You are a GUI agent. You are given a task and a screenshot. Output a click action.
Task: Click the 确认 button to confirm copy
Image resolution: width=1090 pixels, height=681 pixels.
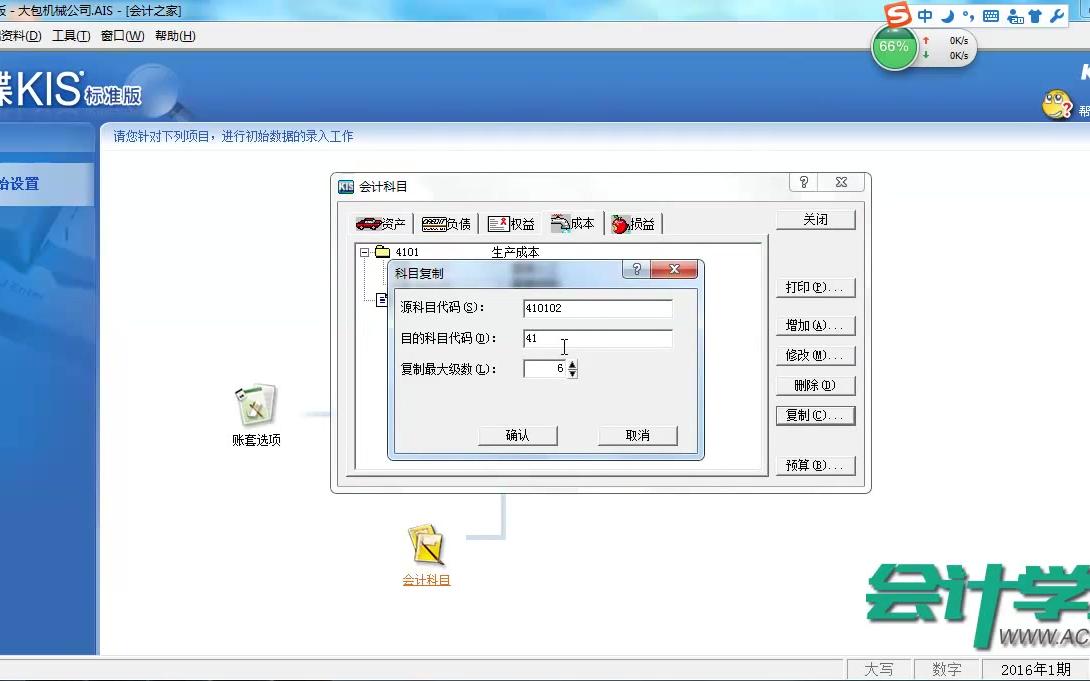517,435
